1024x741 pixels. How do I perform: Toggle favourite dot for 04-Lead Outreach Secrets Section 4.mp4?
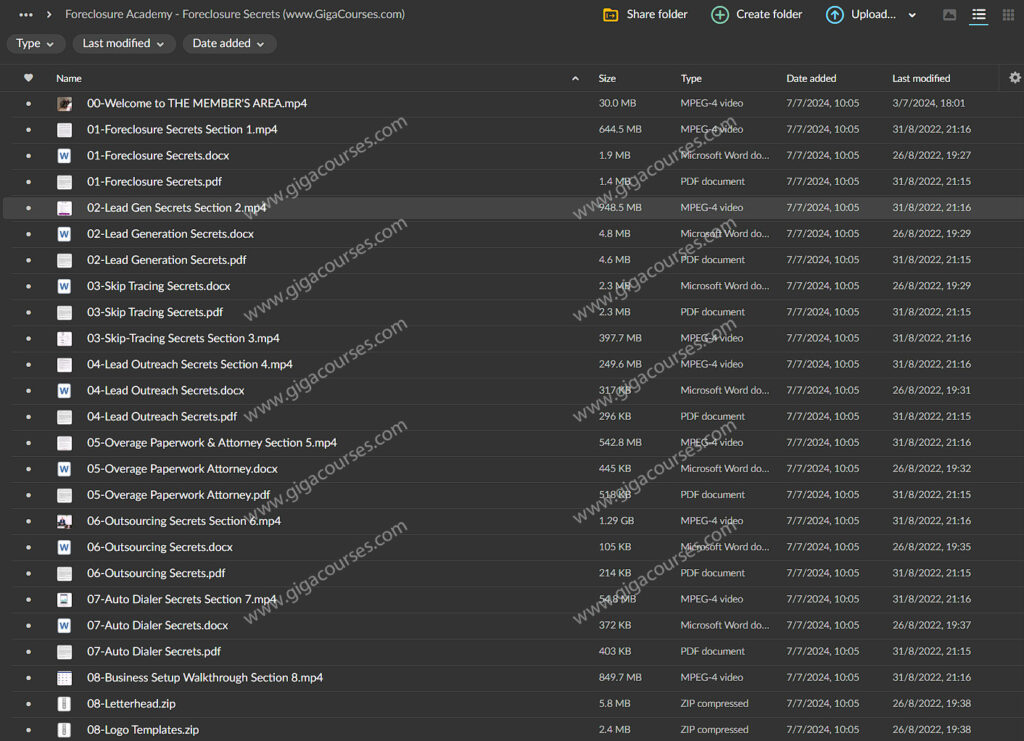click(28, 364)
